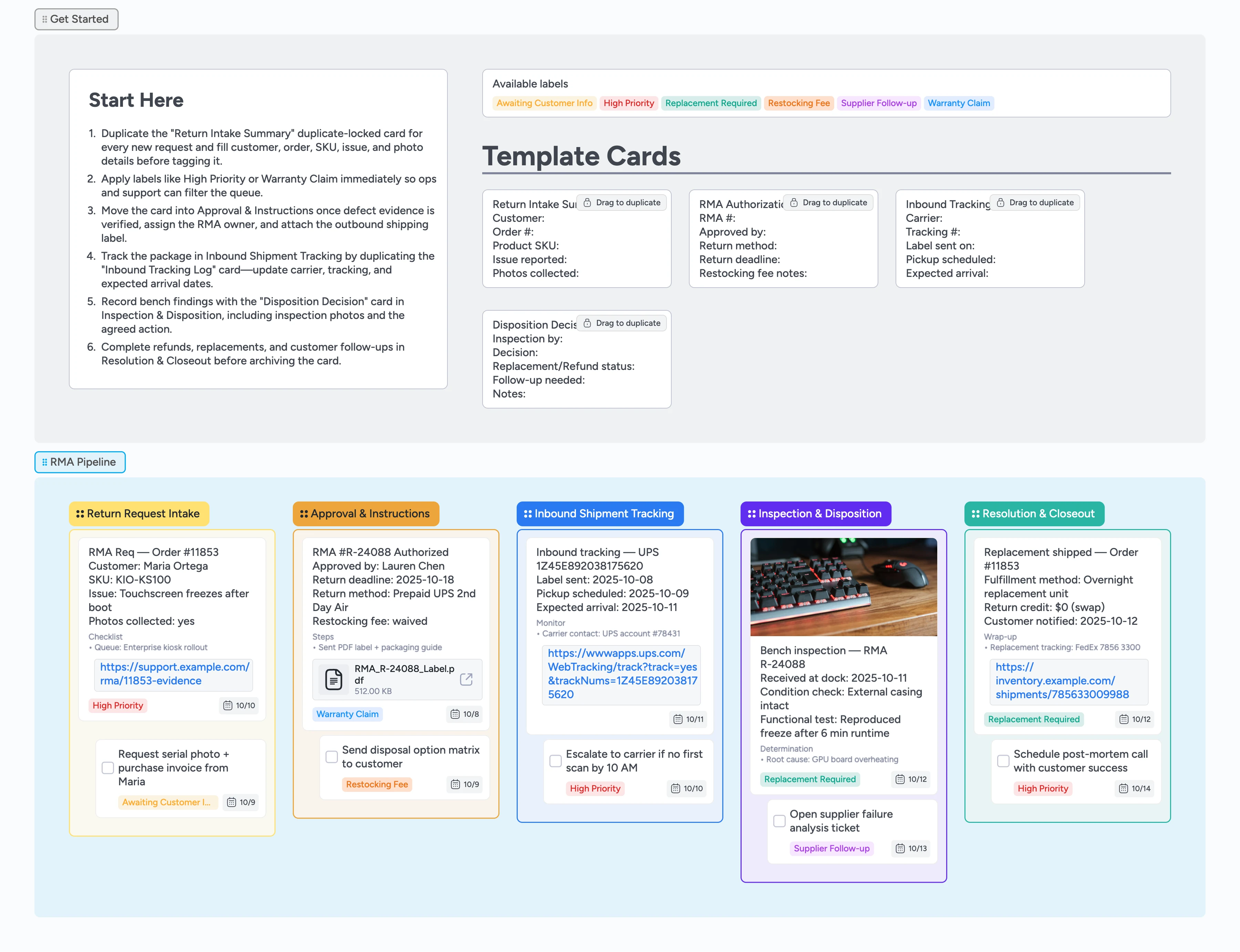This screenshot has height=952, width=1240.
Task: Click the High Priority red label swatch under Available labels
Action: pyautogui.click(x=629, y=103)
